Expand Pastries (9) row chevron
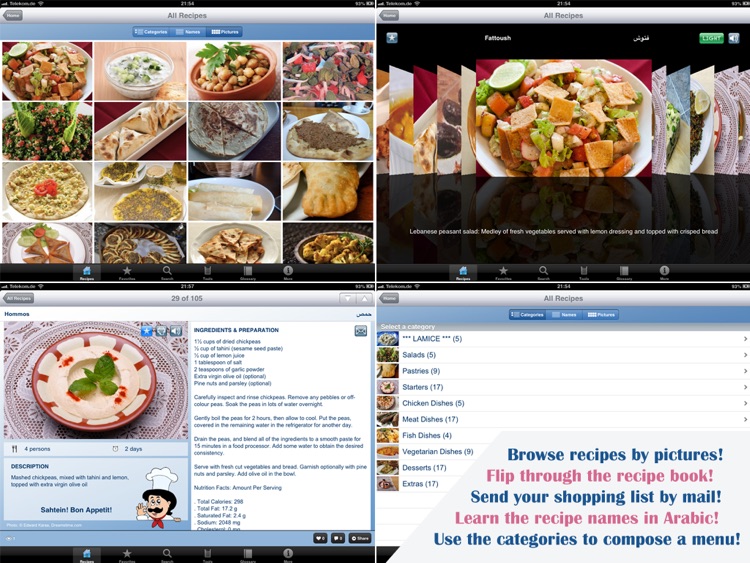 coord(745,371)
